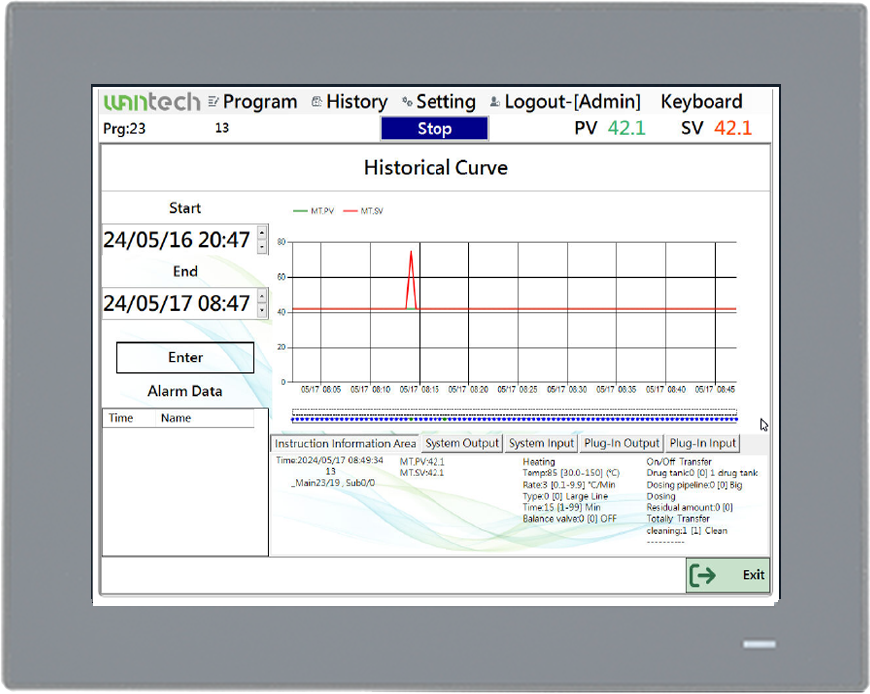Click the SV value 42.1

(x=733, y=128)
